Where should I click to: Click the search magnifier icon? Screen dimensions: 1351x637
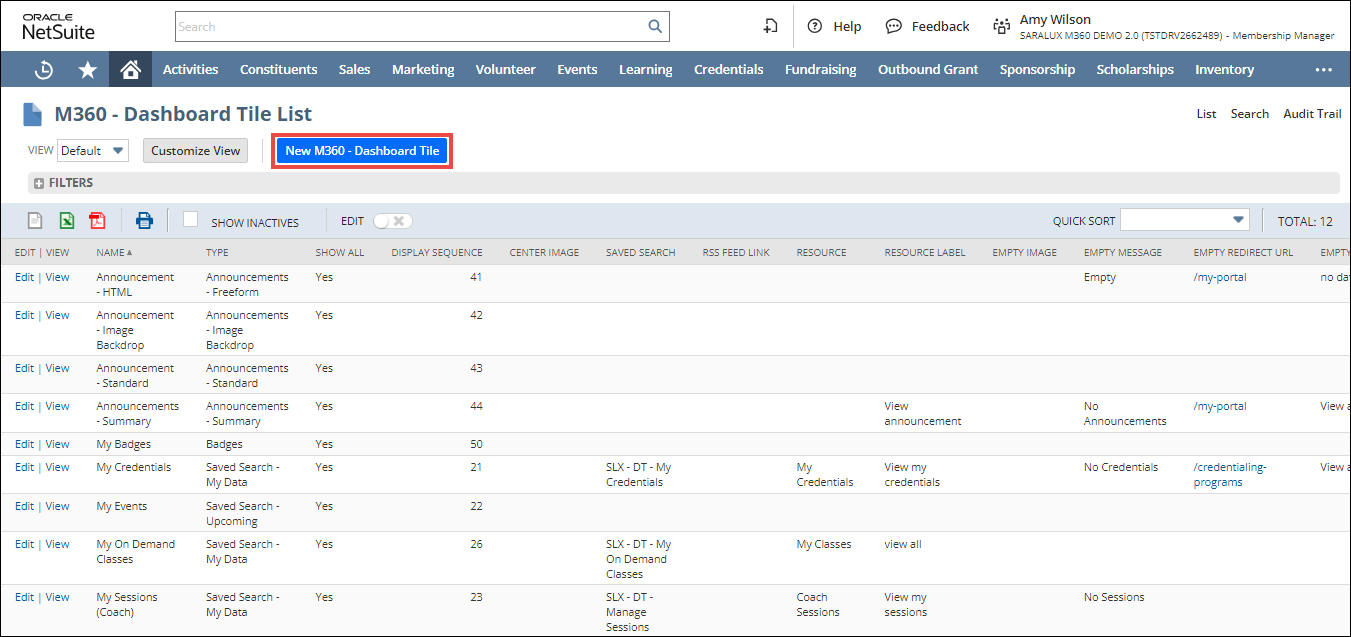click(x=655, y=27)
